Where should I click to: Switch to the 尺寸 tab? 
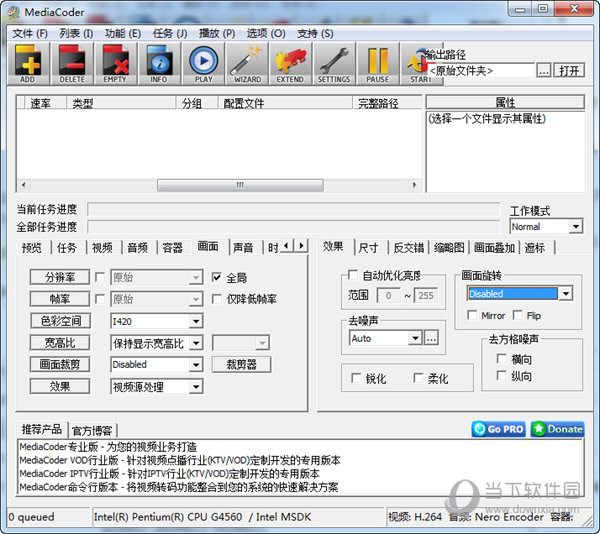(368, 248)
